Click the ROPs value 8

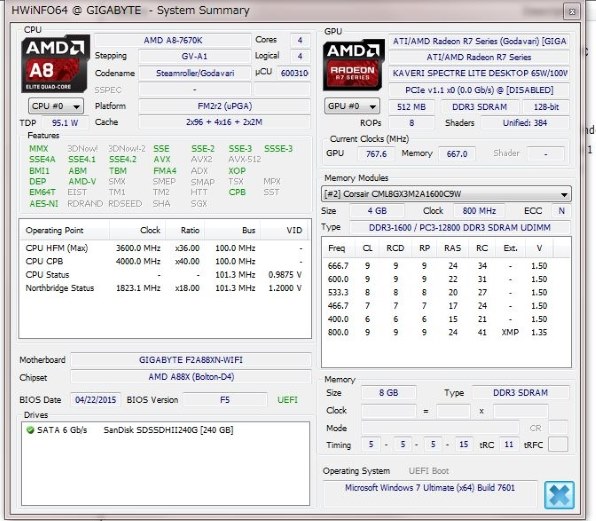(x=411, y=123)
